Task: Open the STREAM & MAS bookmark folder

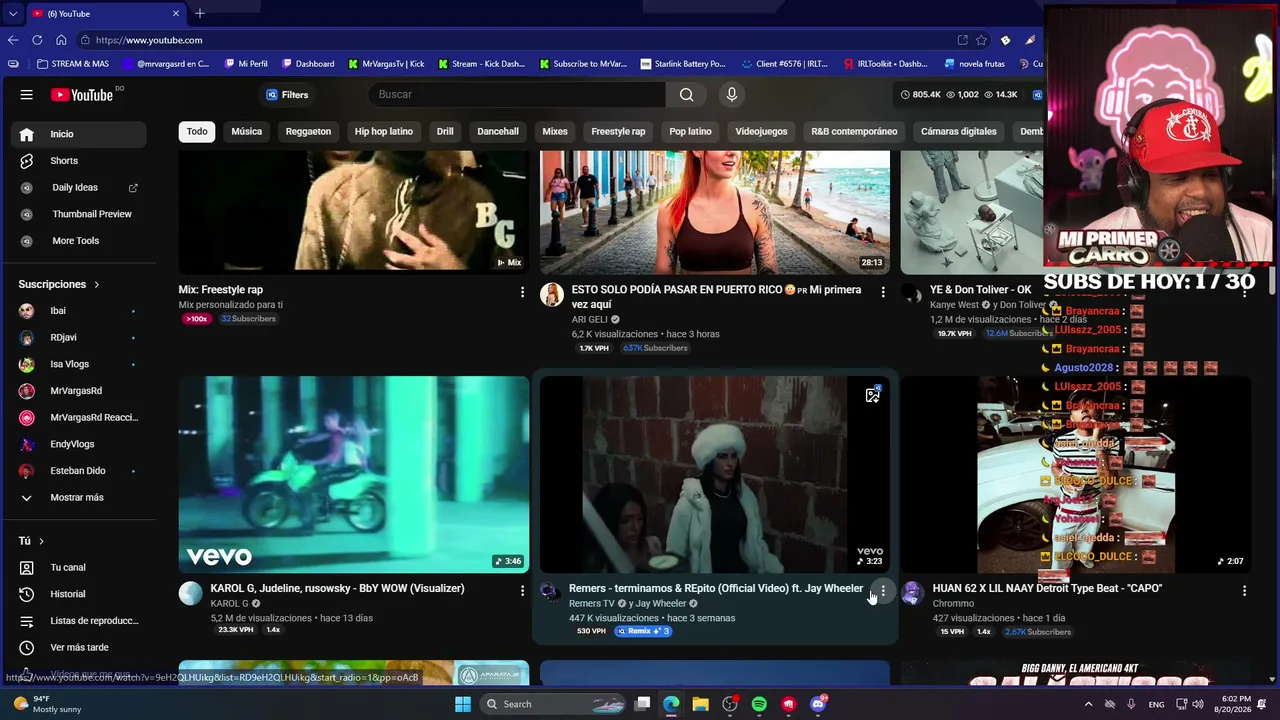Action: pos(73,64)
